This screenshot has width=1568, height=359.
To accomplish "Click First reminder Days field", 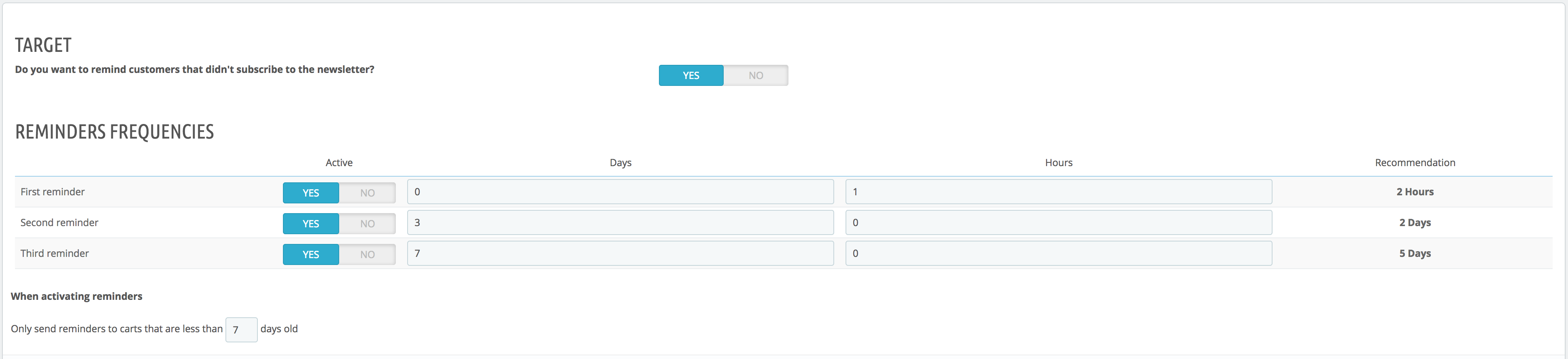I will (x=620, y=192).
